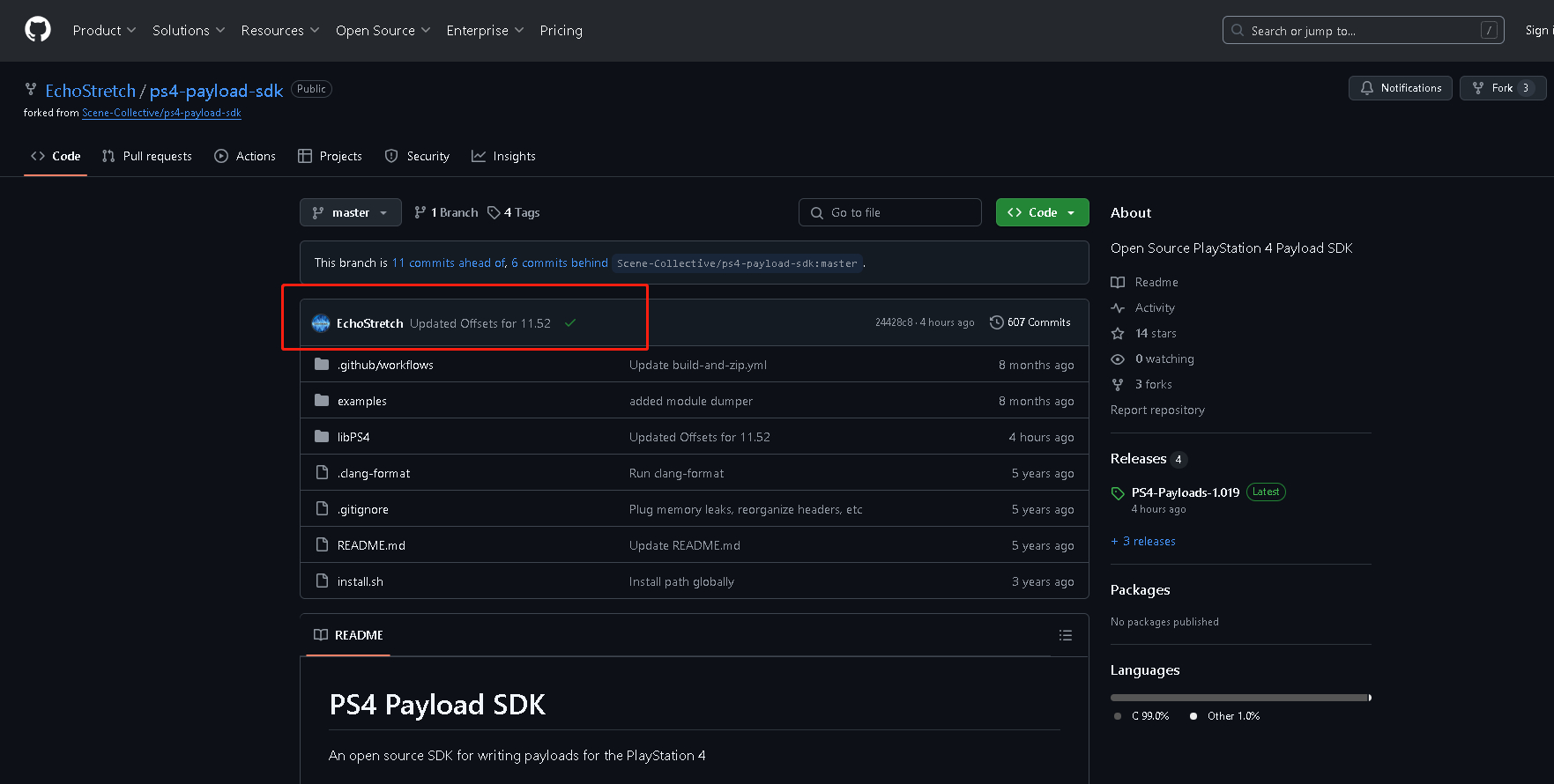This screenshot has height=784, width=1554.
Task: Open the C 99.0% language link
Action: point(1142,716)
